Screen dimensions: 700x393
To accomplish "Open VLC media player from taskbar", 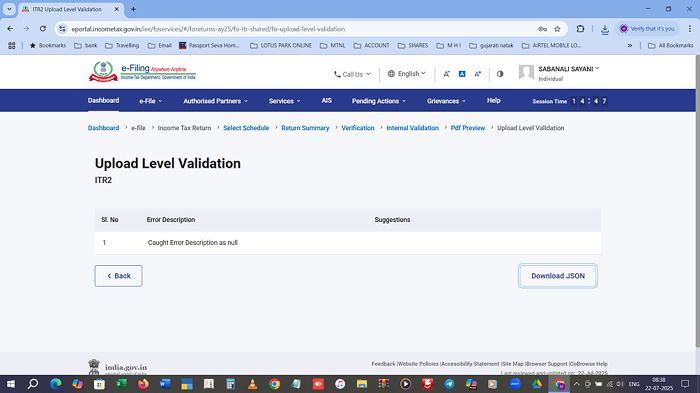I will 252,384.
